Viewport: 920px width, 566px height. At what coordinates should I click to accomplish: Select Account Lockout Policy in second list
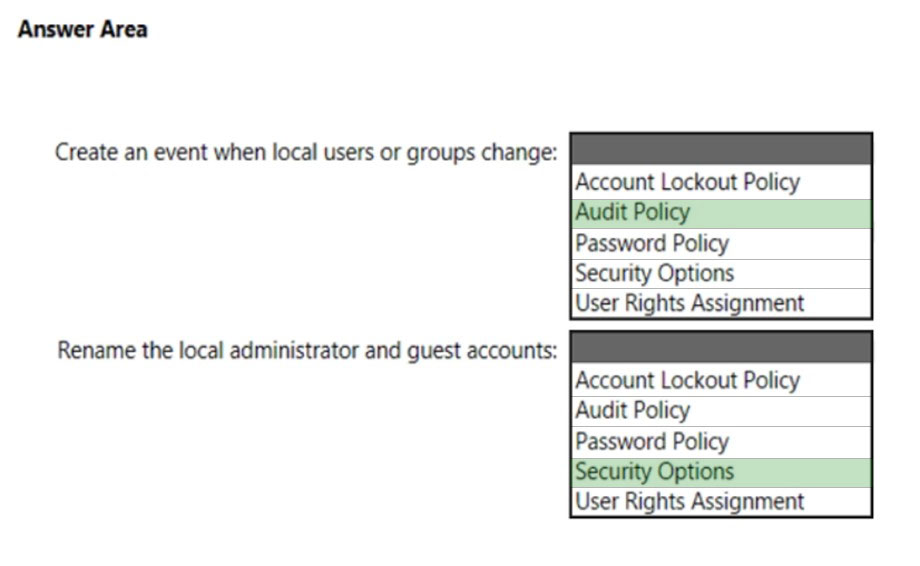click(x=721, y=380)
